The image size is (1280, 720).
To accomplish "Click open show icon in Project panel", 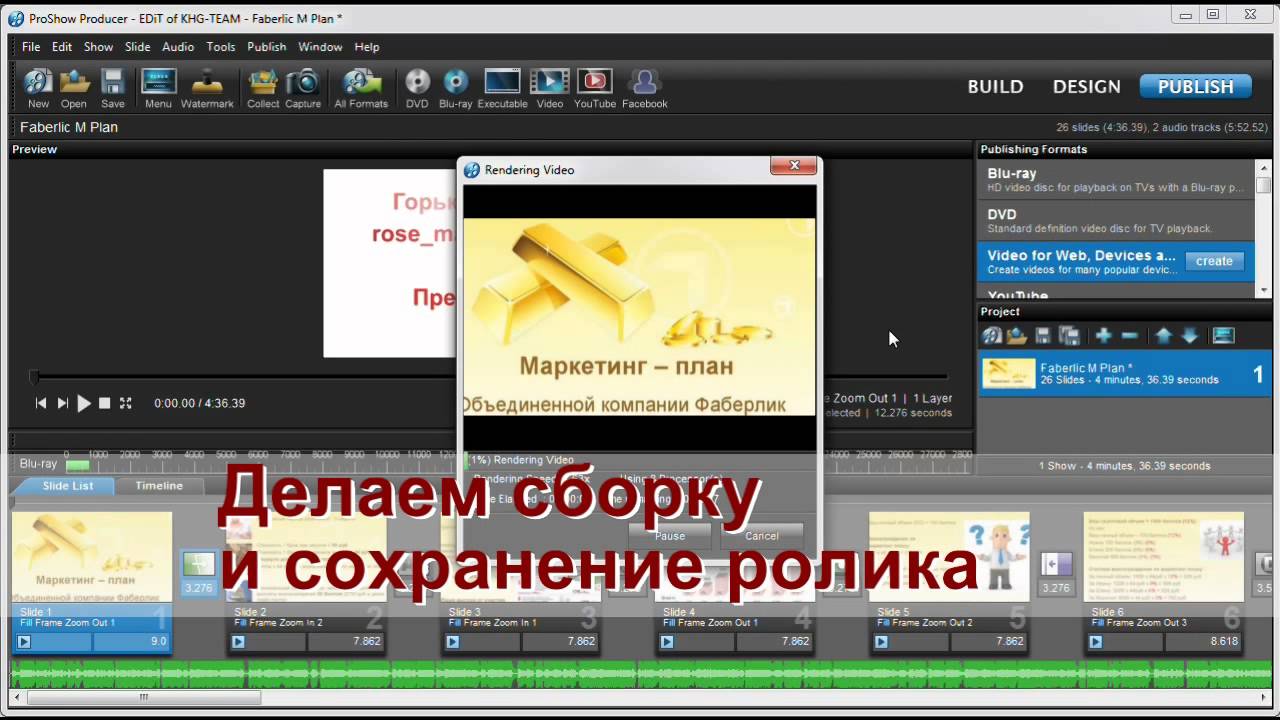I will (1017, 336).
